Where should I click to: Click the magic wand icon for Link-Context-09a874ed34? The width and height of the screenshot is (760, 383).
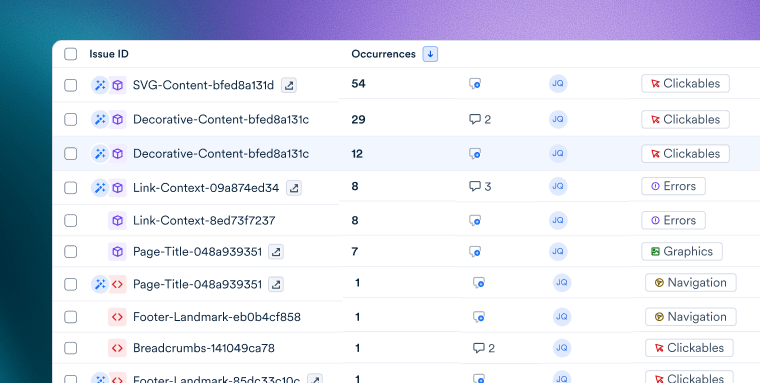pos(100,188)
